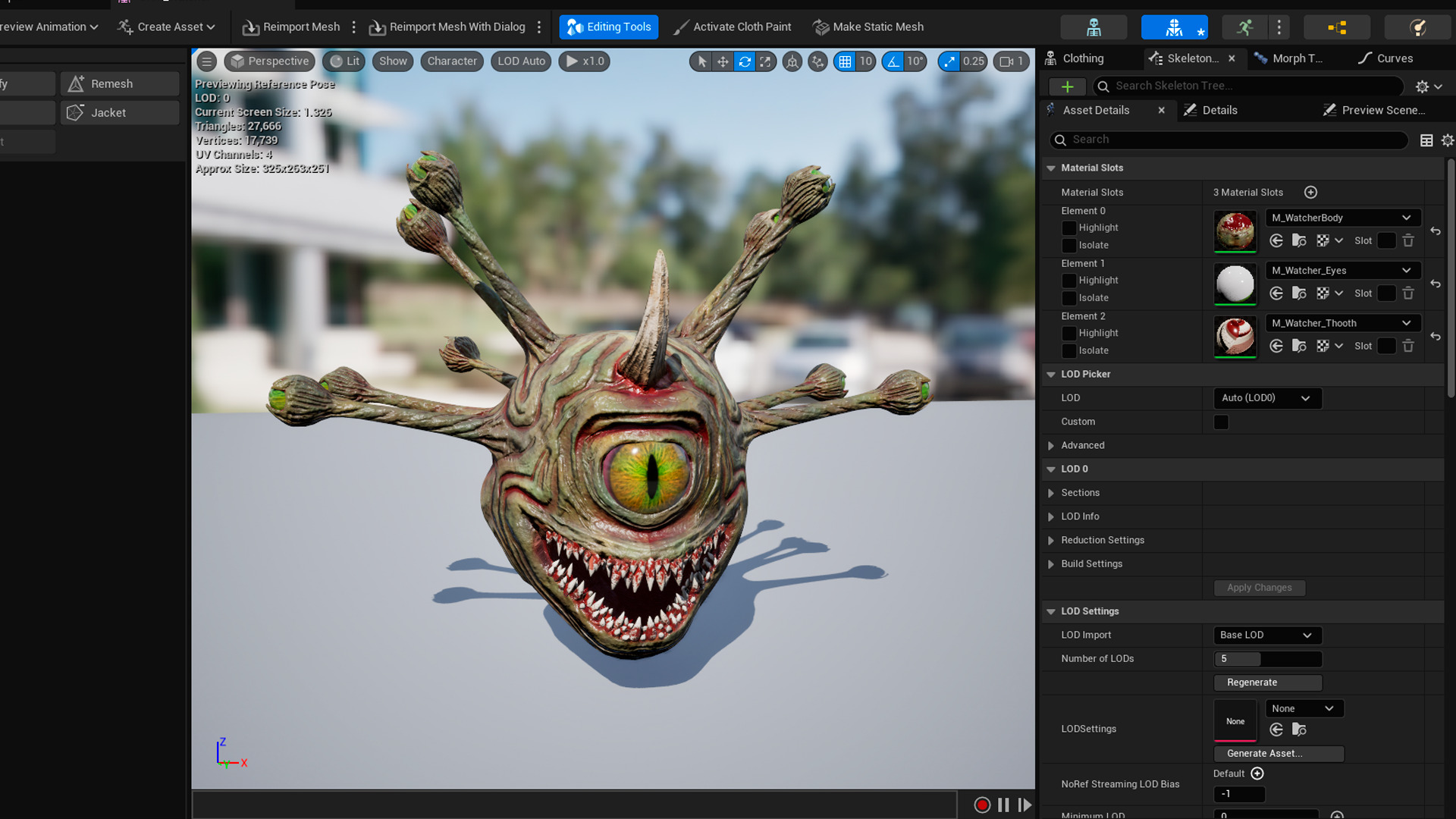Enable Isolate for Element 0

tap(1069, 246)
